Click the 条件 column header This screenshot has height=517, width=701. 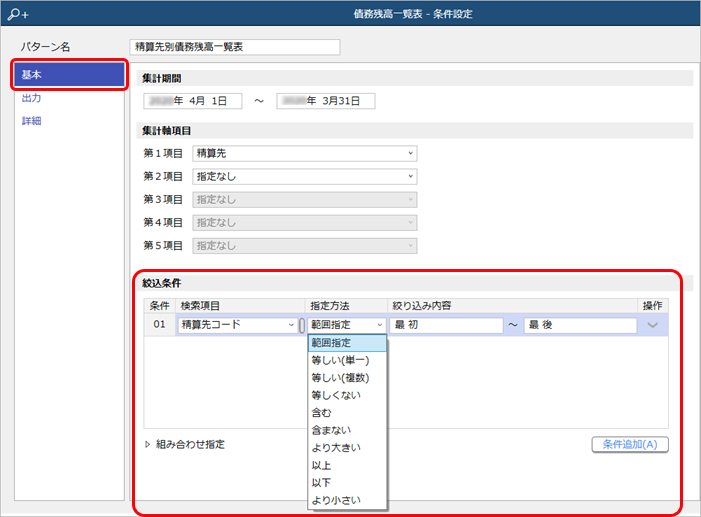tap(160, 306)
